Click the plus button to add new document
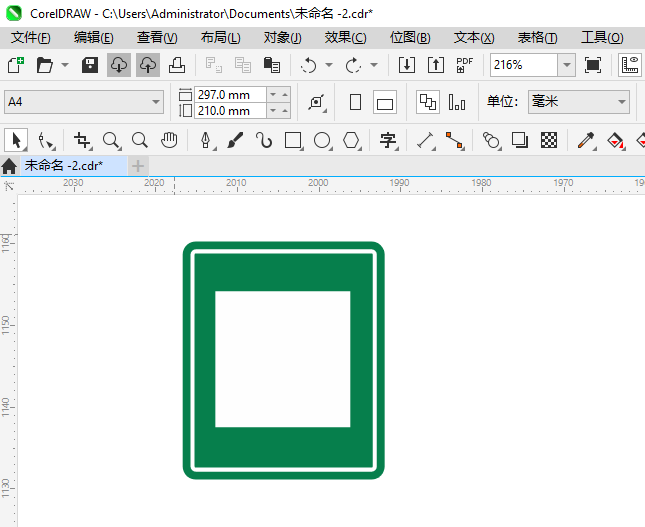This screenshot has height=527, width=645. pos(138,166)
